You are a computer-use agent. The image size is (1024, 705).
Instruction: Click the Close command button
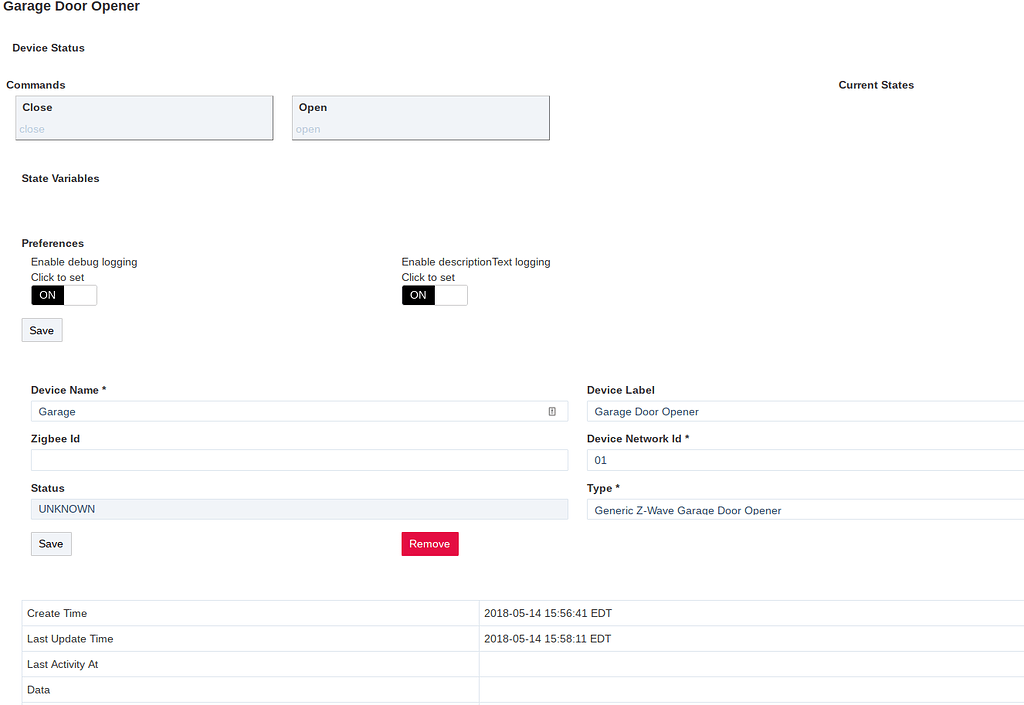point(144,118)
